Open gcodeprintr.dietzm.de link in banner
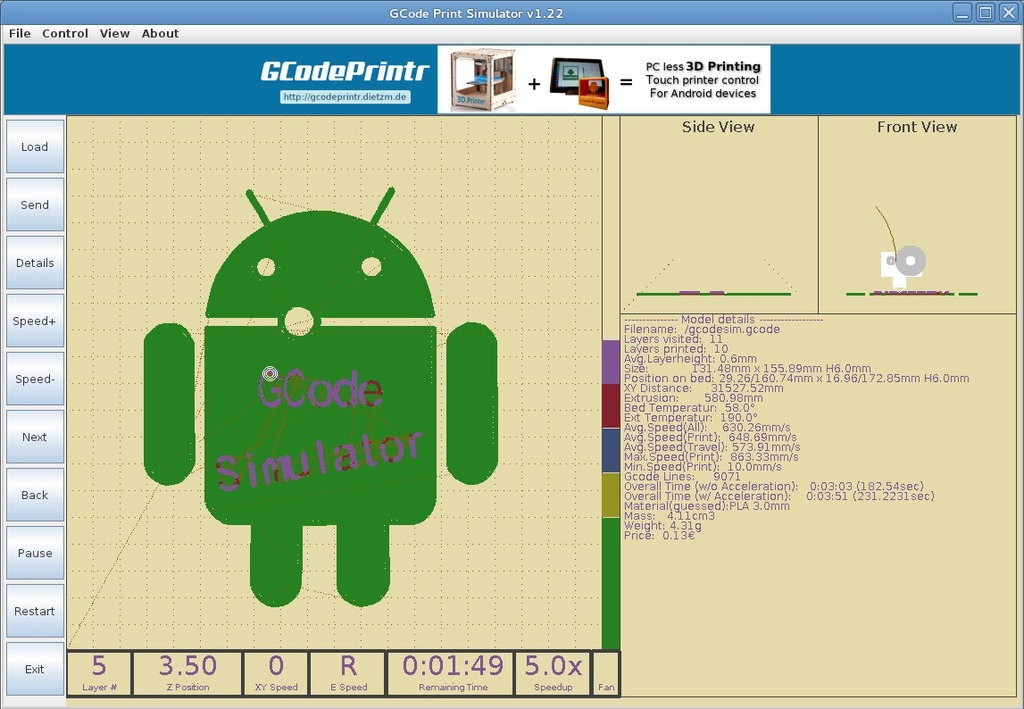1024x709 pixels. [x=345, y=97]
